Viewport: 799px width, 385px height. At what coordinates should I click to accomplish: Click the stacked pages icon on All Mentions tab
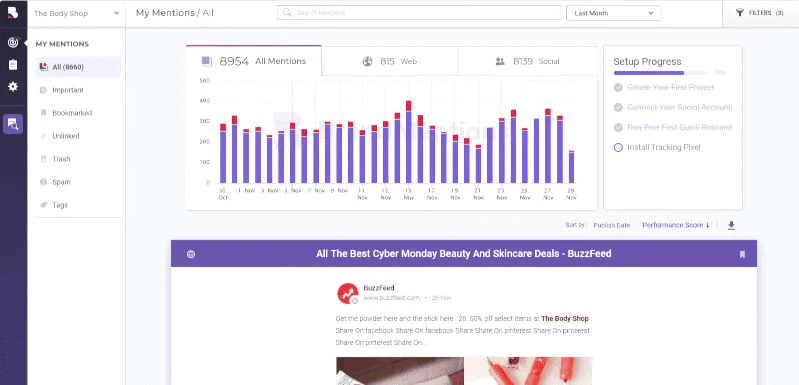tap(206, 62)
